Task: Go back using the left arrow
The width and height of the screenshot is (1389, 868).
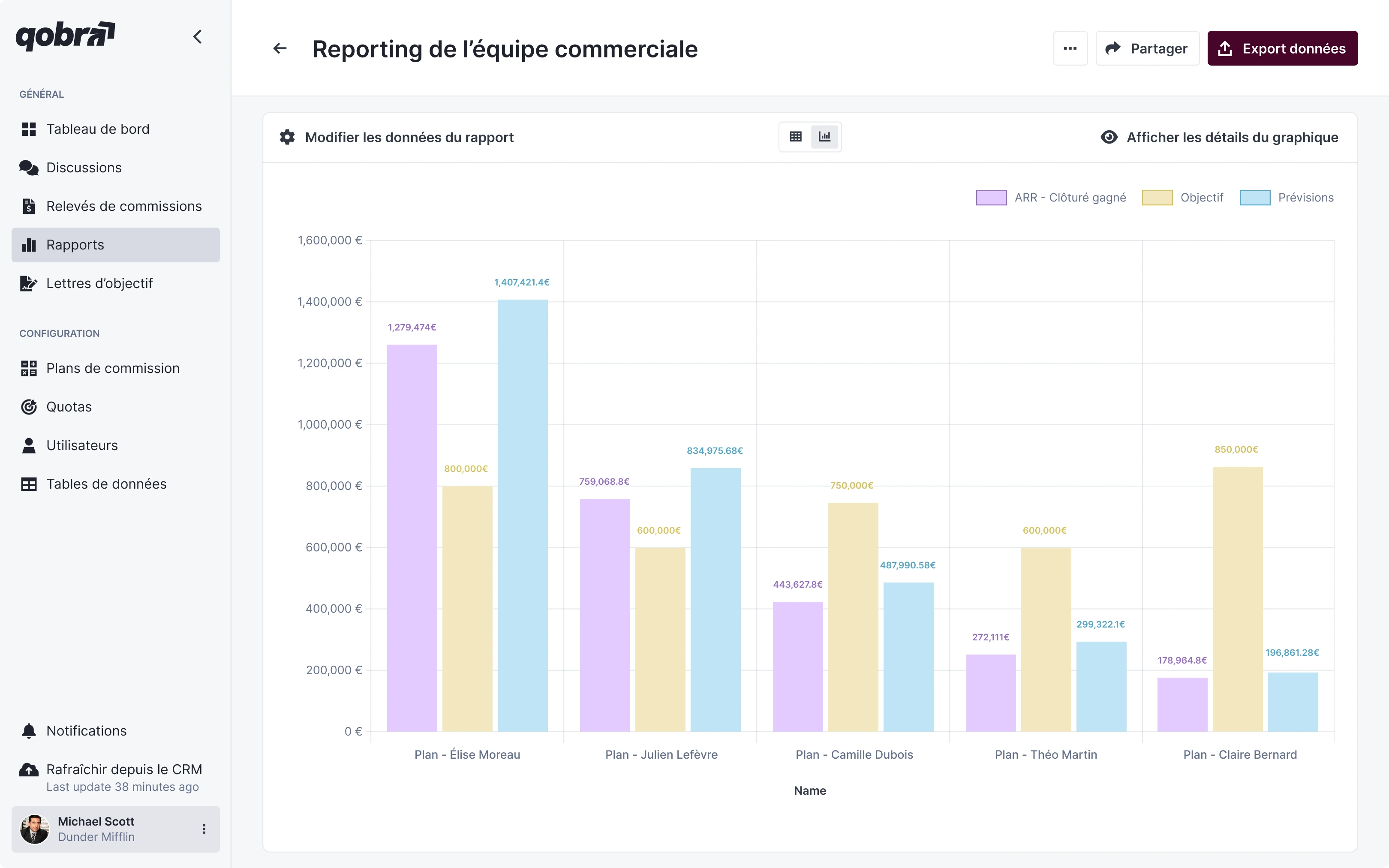Action: pyautogui.click(x=280, y=48)
